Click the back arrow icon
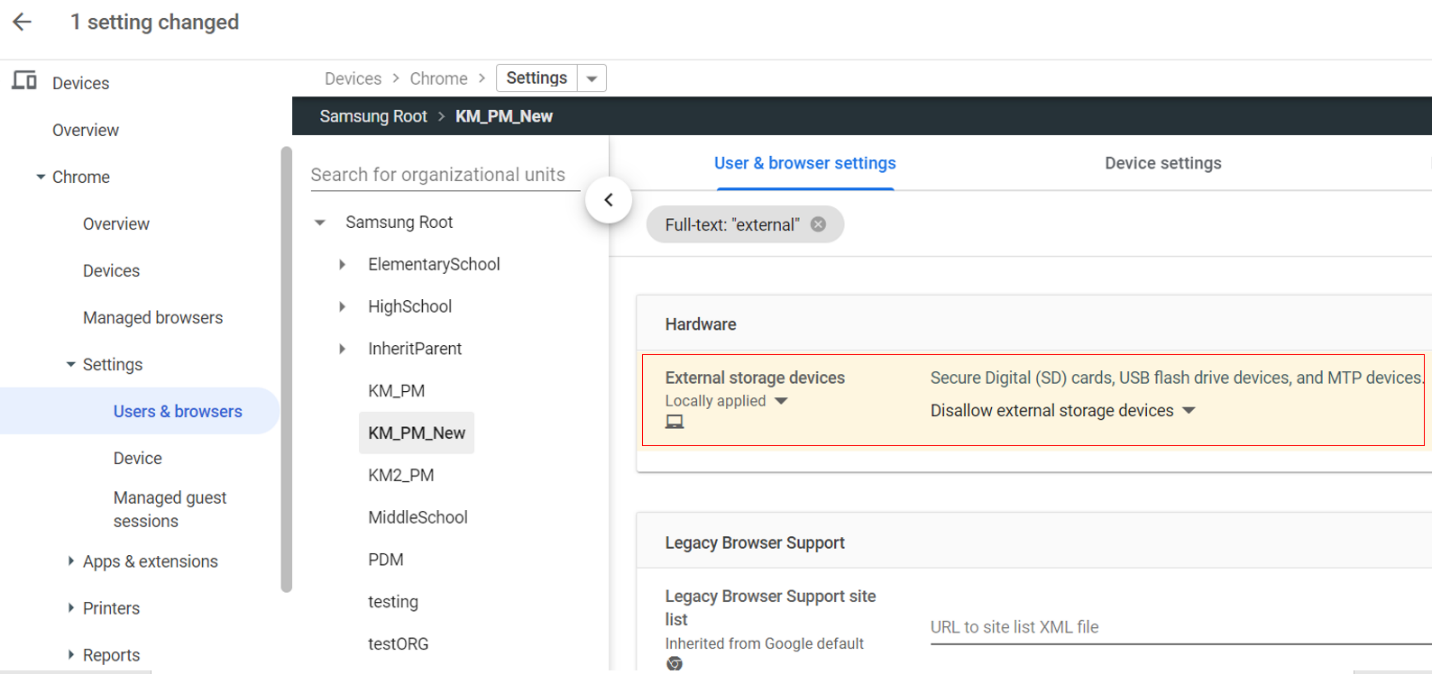1432x674 pixels. coord(22,22)
